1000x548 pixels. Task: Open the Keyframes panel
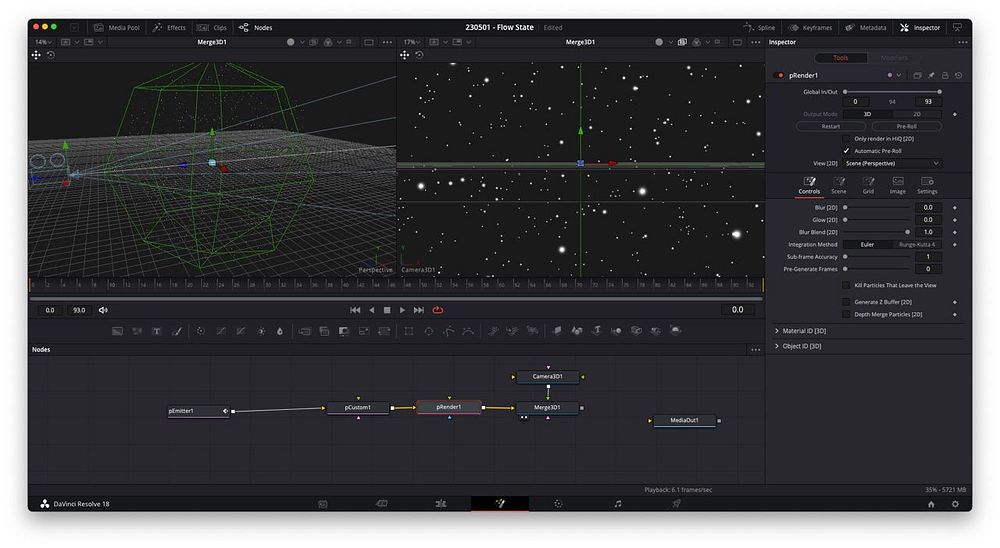point(811,27)
